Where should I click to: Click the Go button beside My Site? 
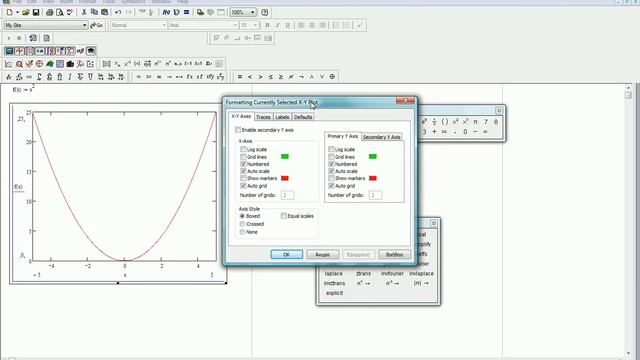(x=97, y=25)
